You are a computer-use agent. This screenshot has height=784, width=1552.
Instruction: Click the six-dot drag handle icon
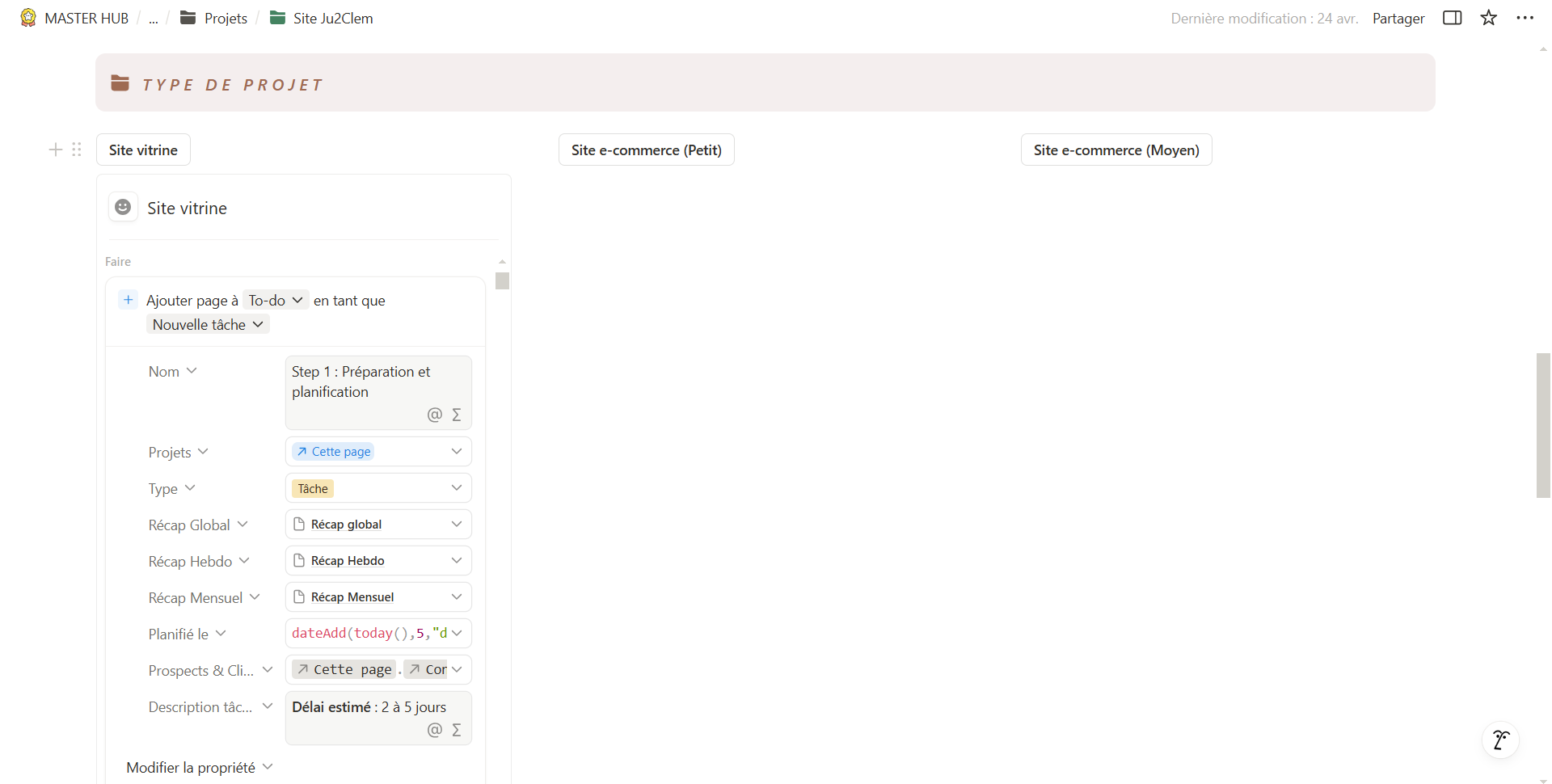77,150
